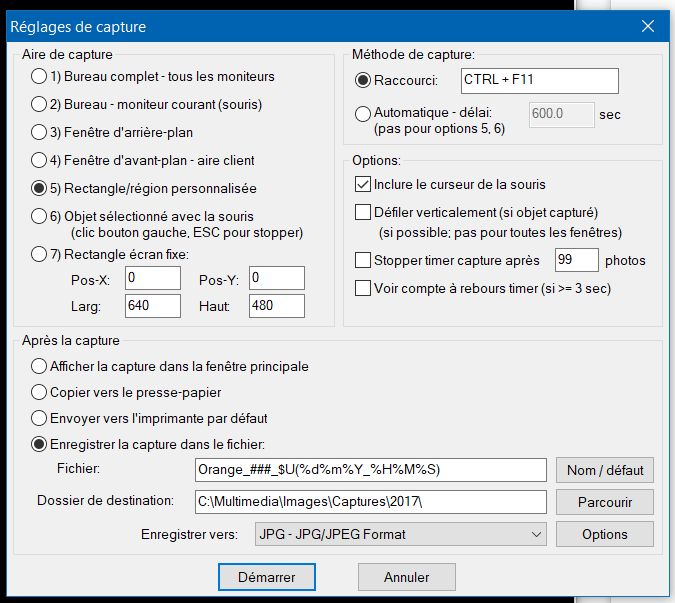Click the photos count field showing 99
The height and width of the screenshot is (603, 675).
577,260
